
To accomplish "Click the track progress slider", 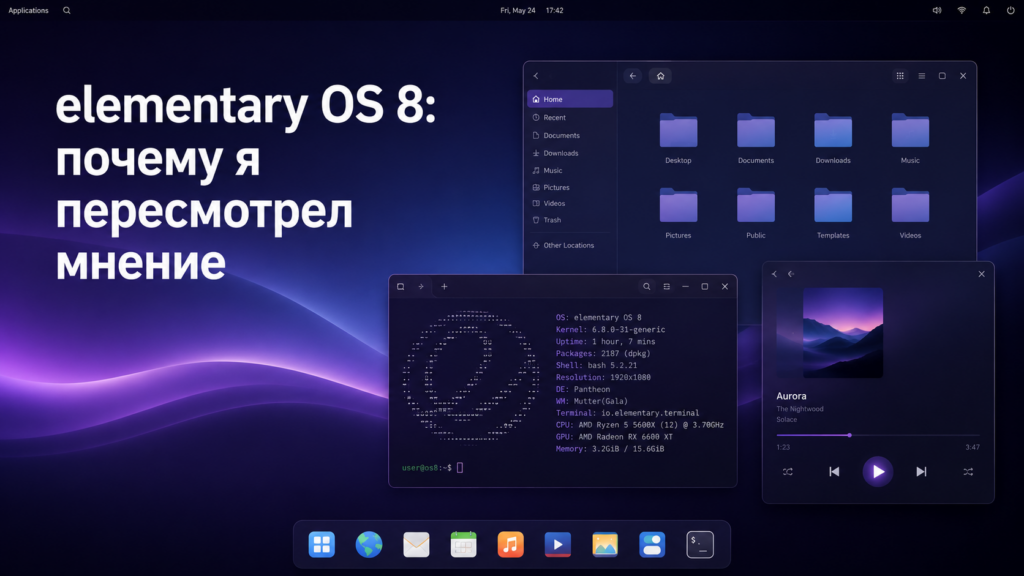I will pyautogui.click(x=878, y=435).
